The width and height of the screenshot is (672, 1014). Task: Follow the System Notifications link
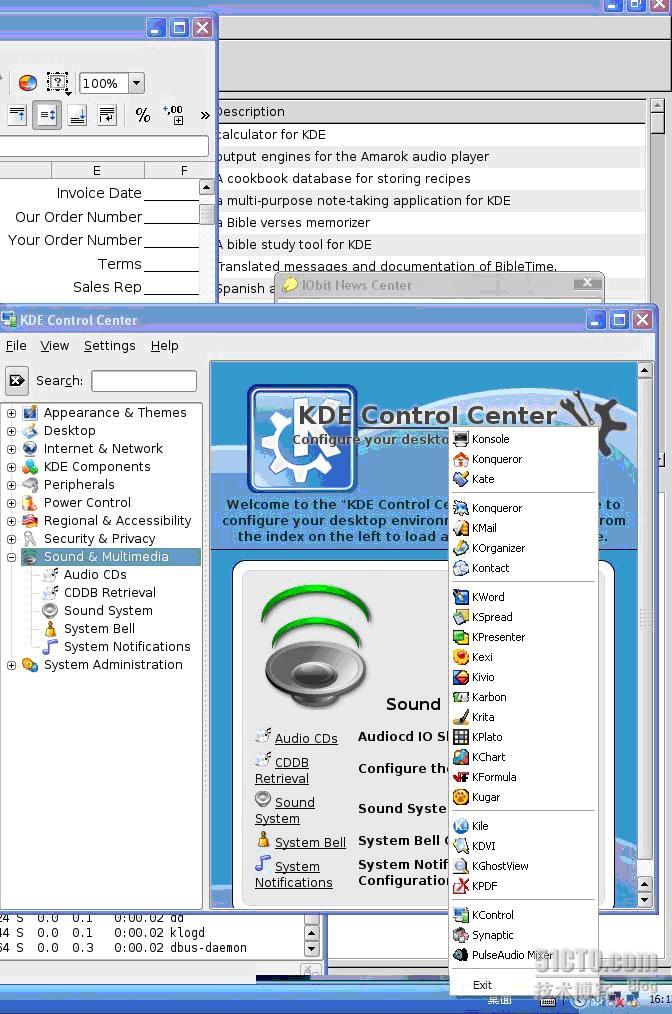[x=294, y=874]
